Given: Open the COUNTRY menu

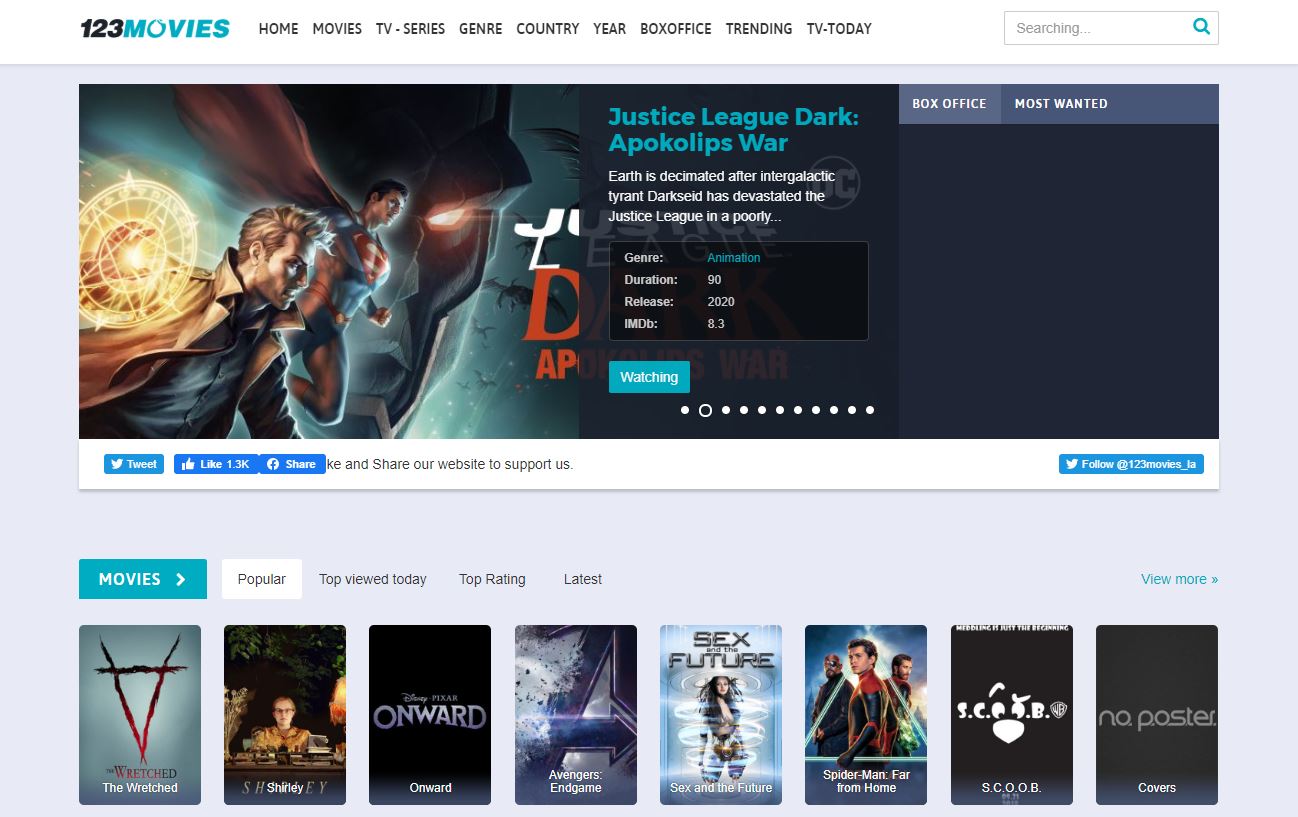Looking at the screenshot, I should [x=547, y=29].
